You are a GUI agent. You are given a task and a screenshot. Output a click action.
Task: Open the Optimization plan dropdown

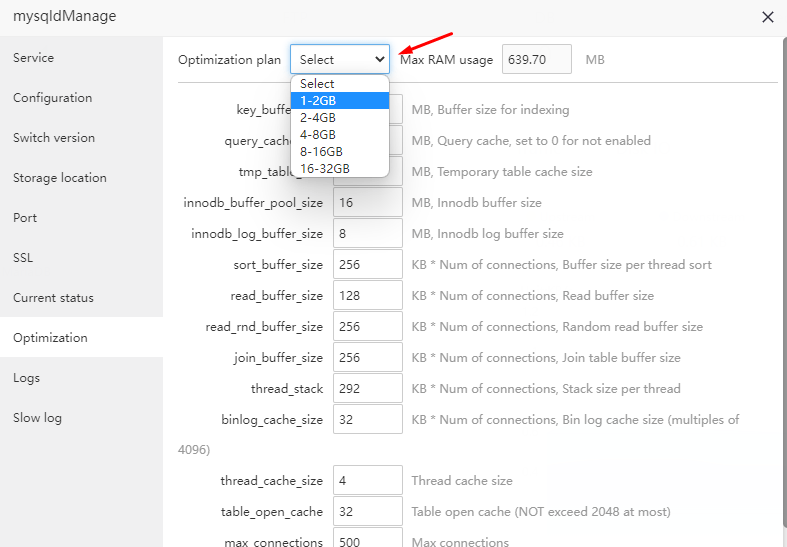point(340,60)
